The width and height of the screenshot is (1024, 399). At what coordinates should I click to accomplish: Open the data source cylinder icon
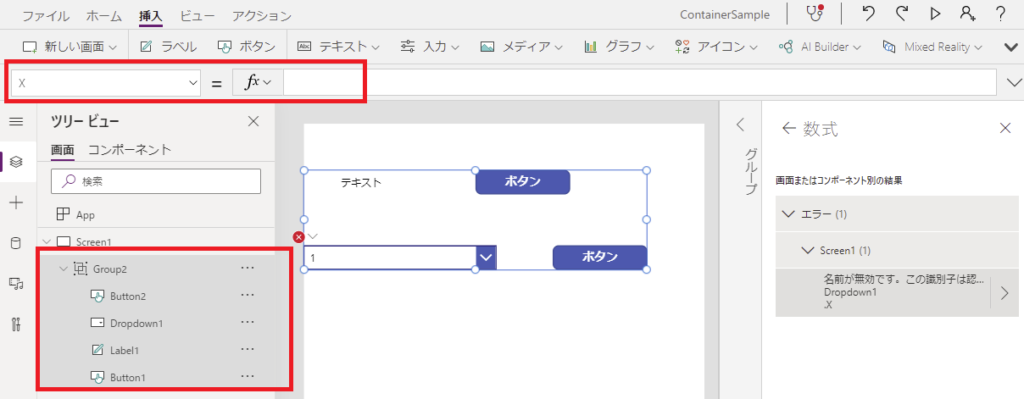(16, 244)
